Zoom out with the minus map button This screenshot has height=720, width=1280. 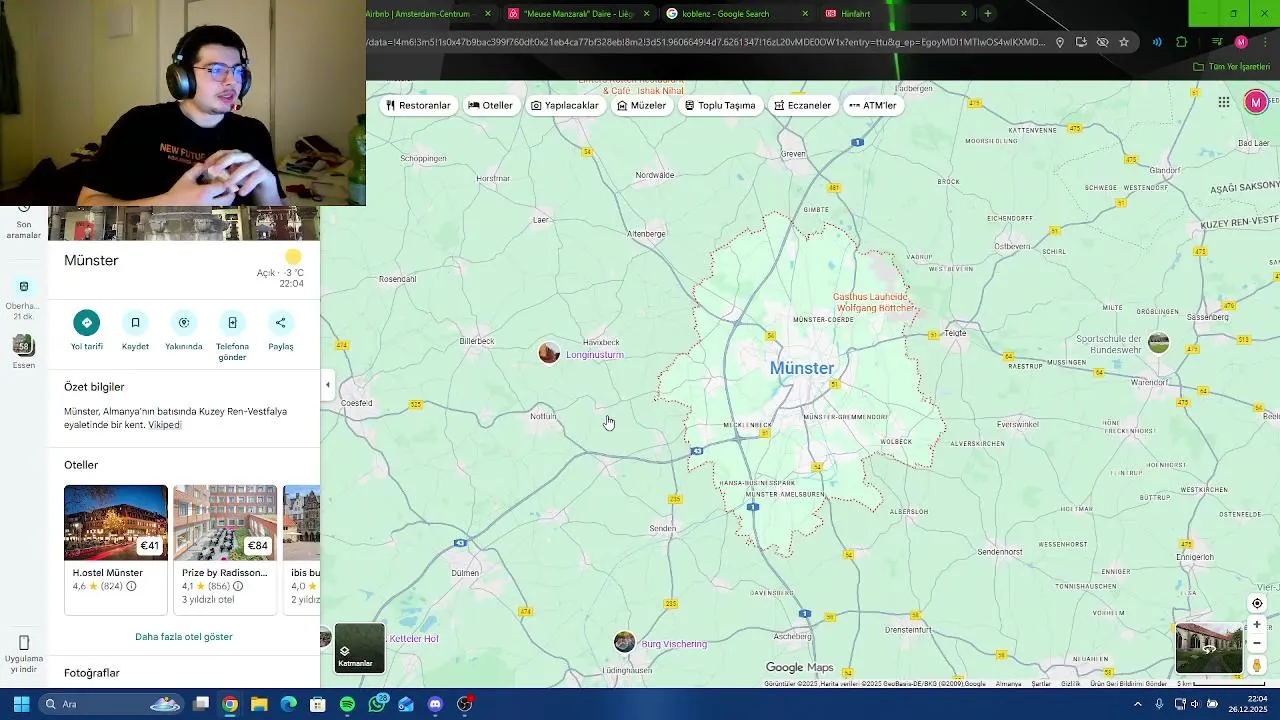(1257, 643)
